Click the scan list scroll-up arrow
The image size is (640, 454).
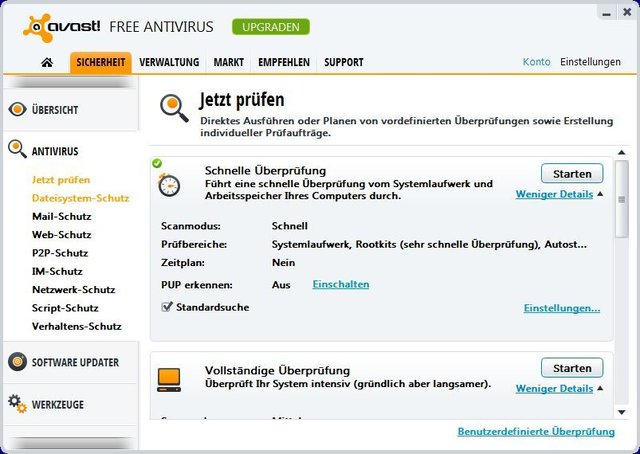tap(622, 152)
